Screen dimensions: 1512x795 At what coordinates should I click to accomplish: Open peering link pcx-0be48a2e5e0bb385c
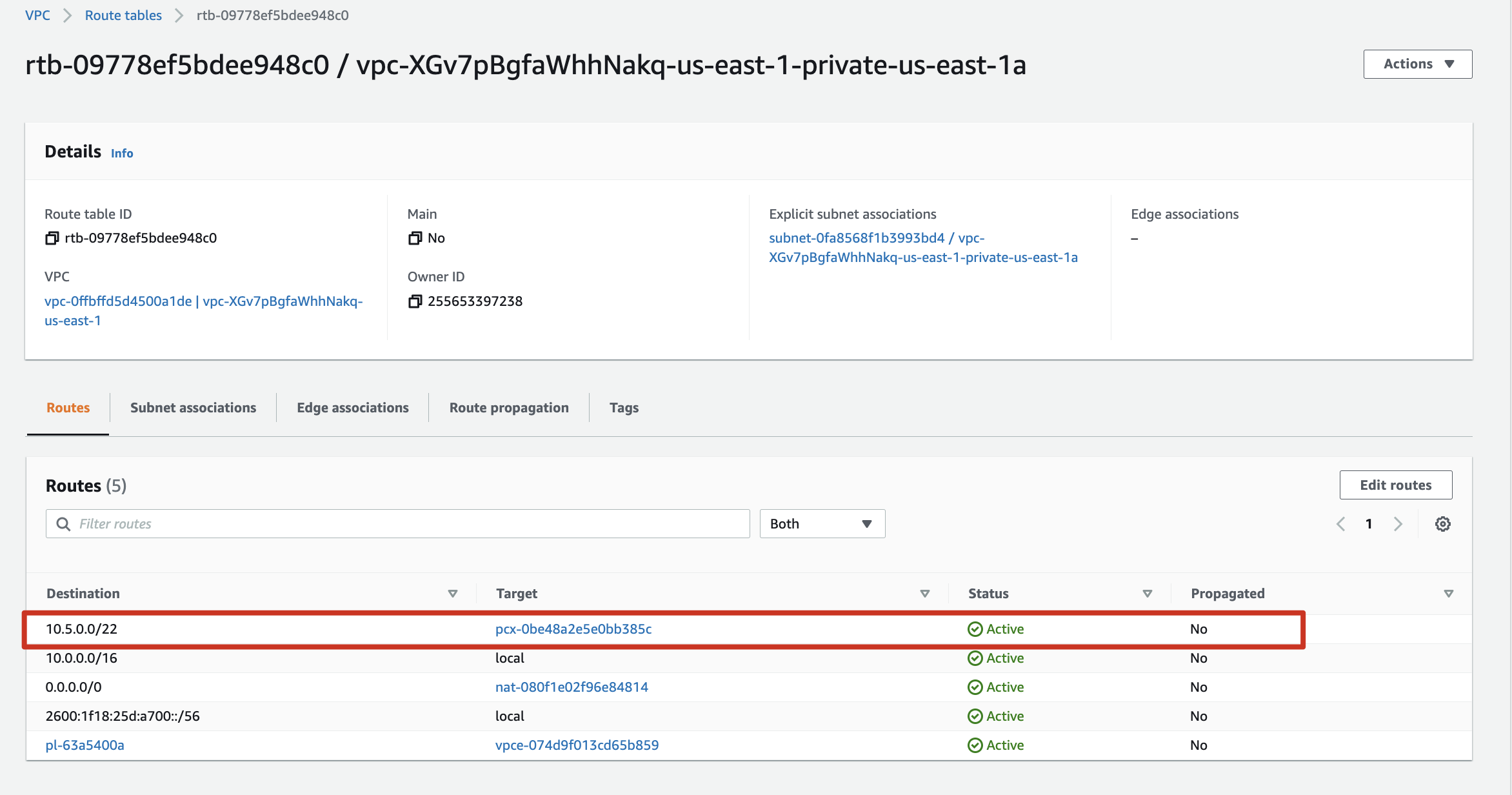(573, 629)
